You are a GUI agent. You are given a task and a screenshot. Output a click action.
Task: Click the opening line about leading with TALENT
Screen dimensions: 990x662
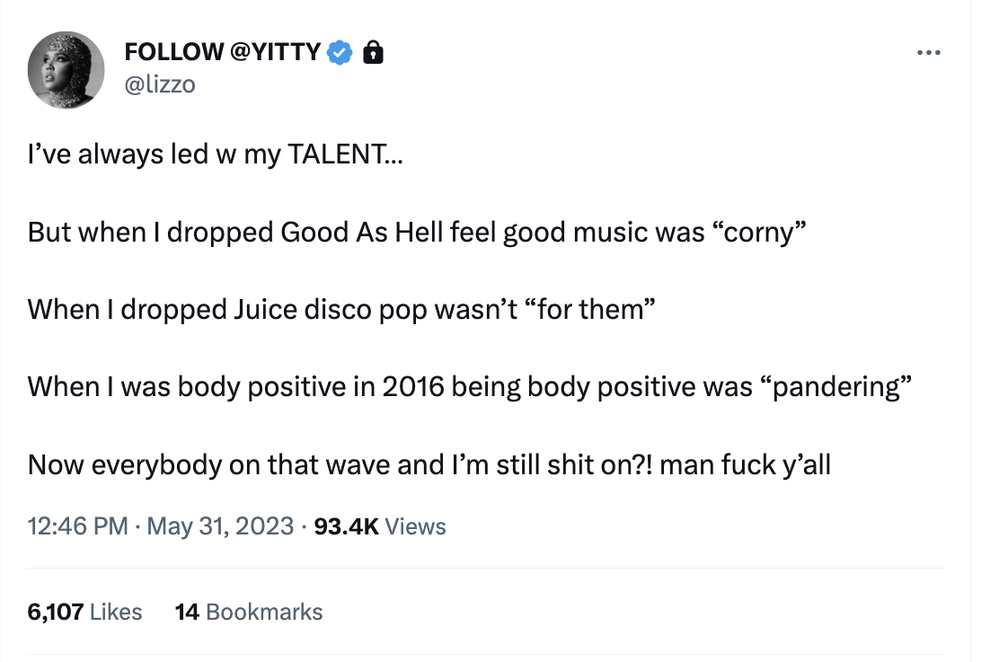pos(216,154)
